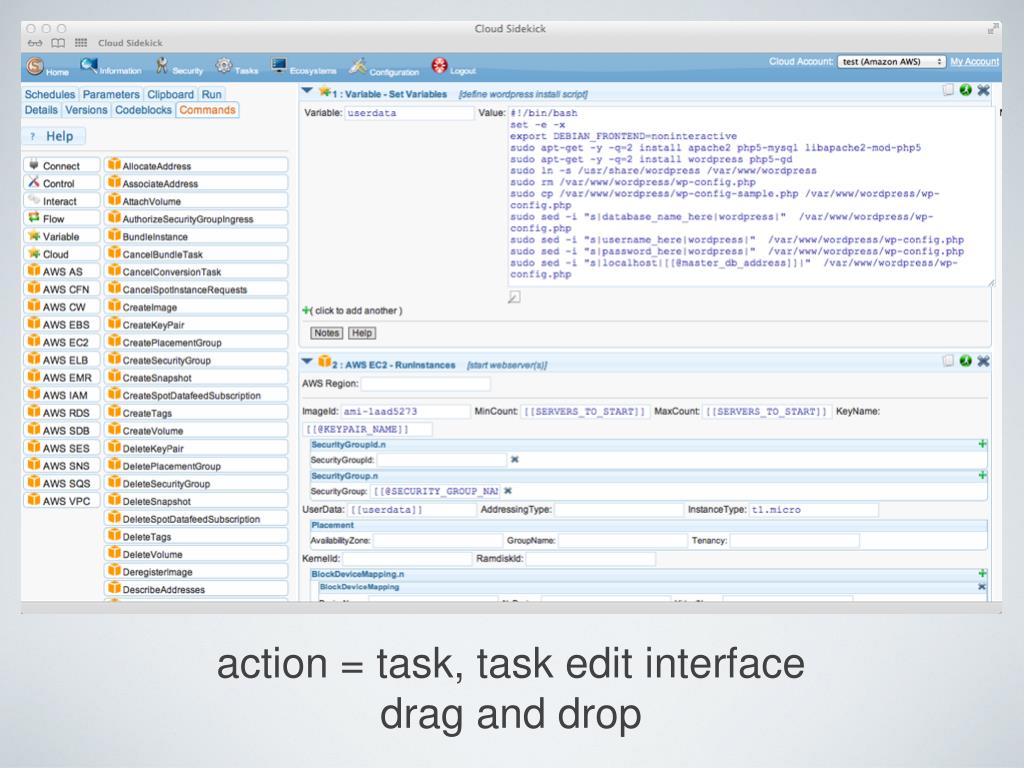Open the Home navigation icon
This screenshot has width=1024, height=768.
[x=35, y=66]
